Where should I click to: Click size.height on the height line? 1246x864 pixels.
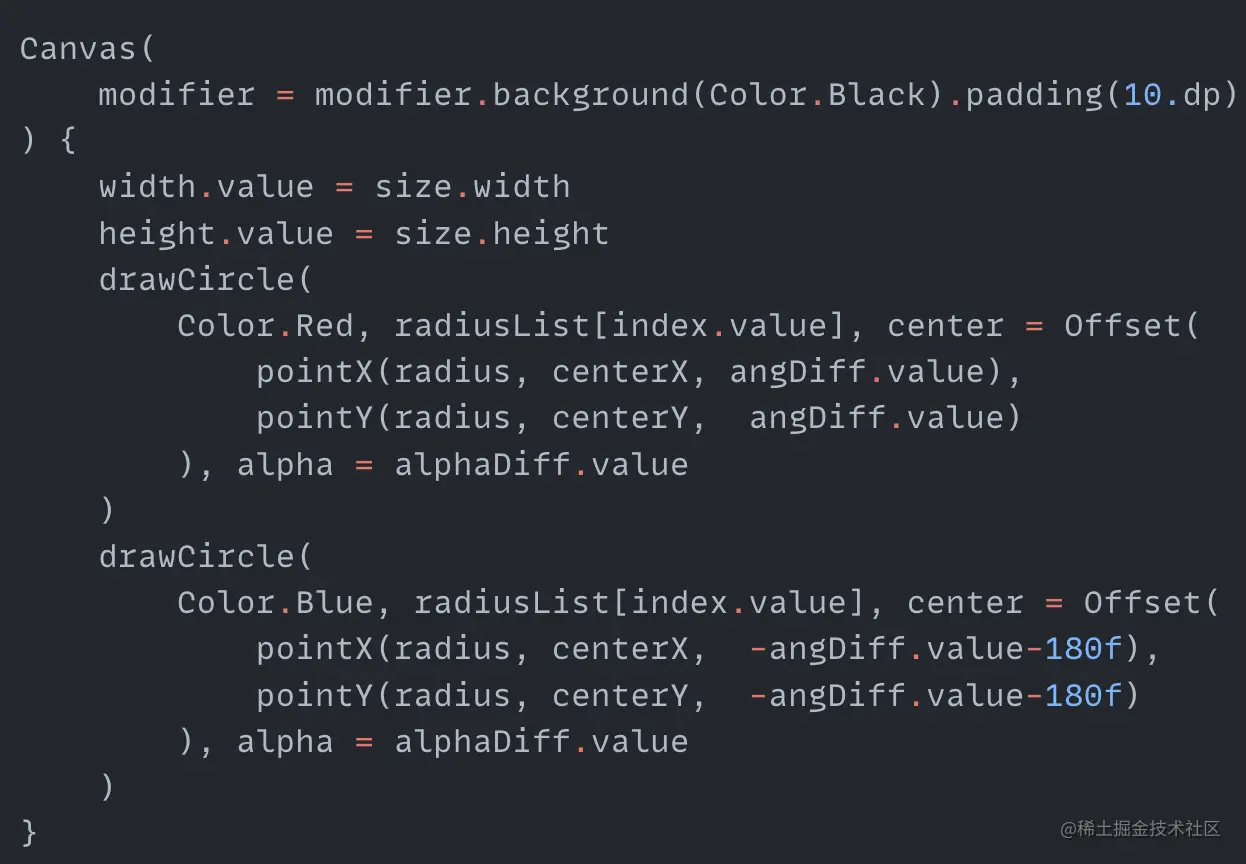pos(502,233)
